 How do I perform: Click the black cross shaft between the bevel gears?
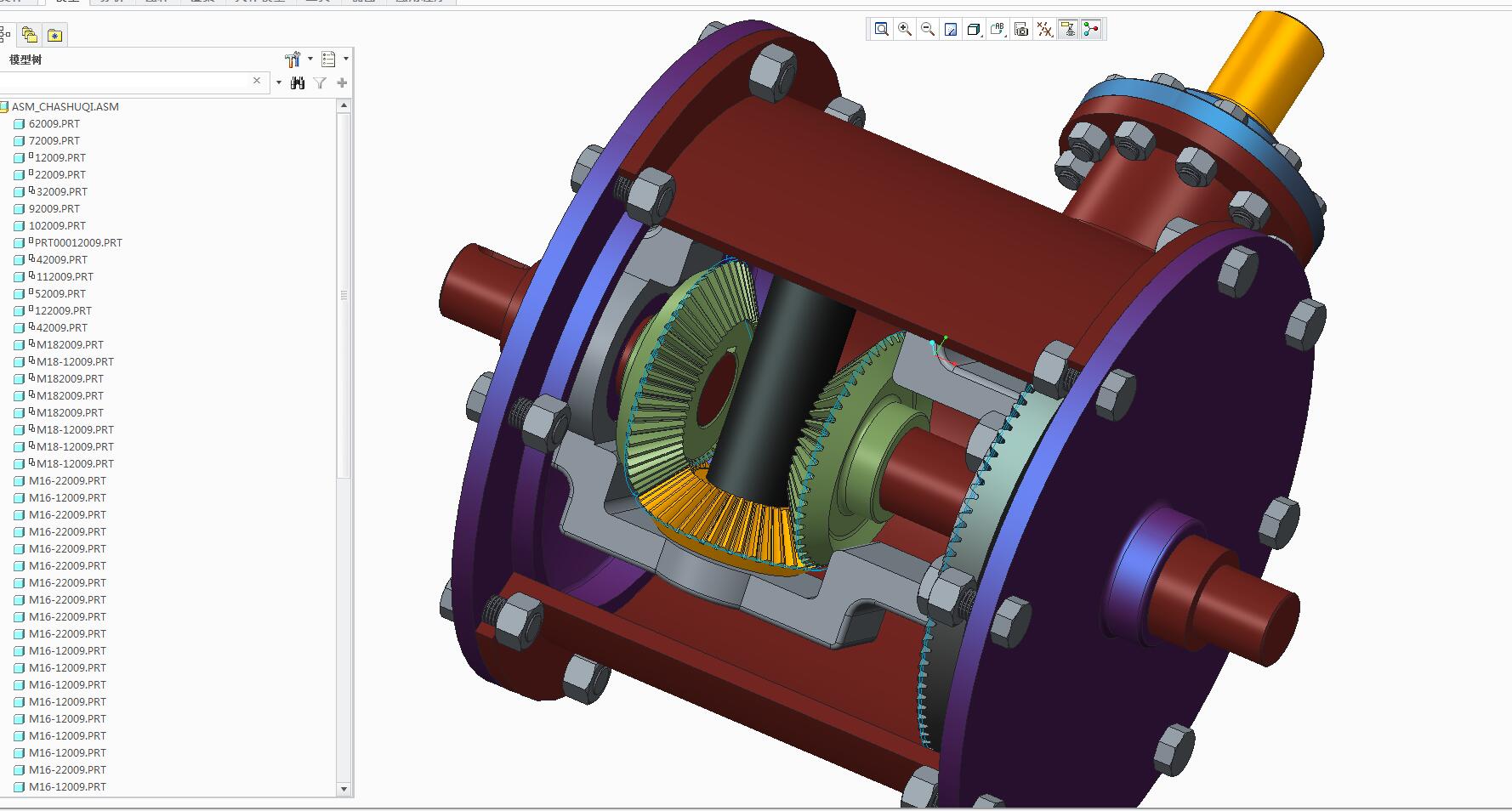pos(779,393)
